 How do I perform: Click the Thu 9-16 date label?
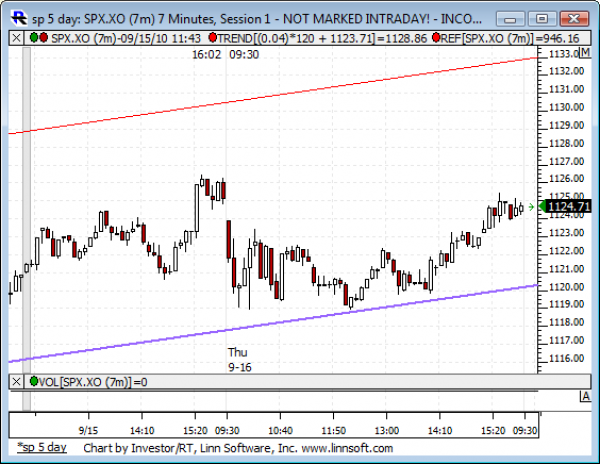[x=240, y=360]
